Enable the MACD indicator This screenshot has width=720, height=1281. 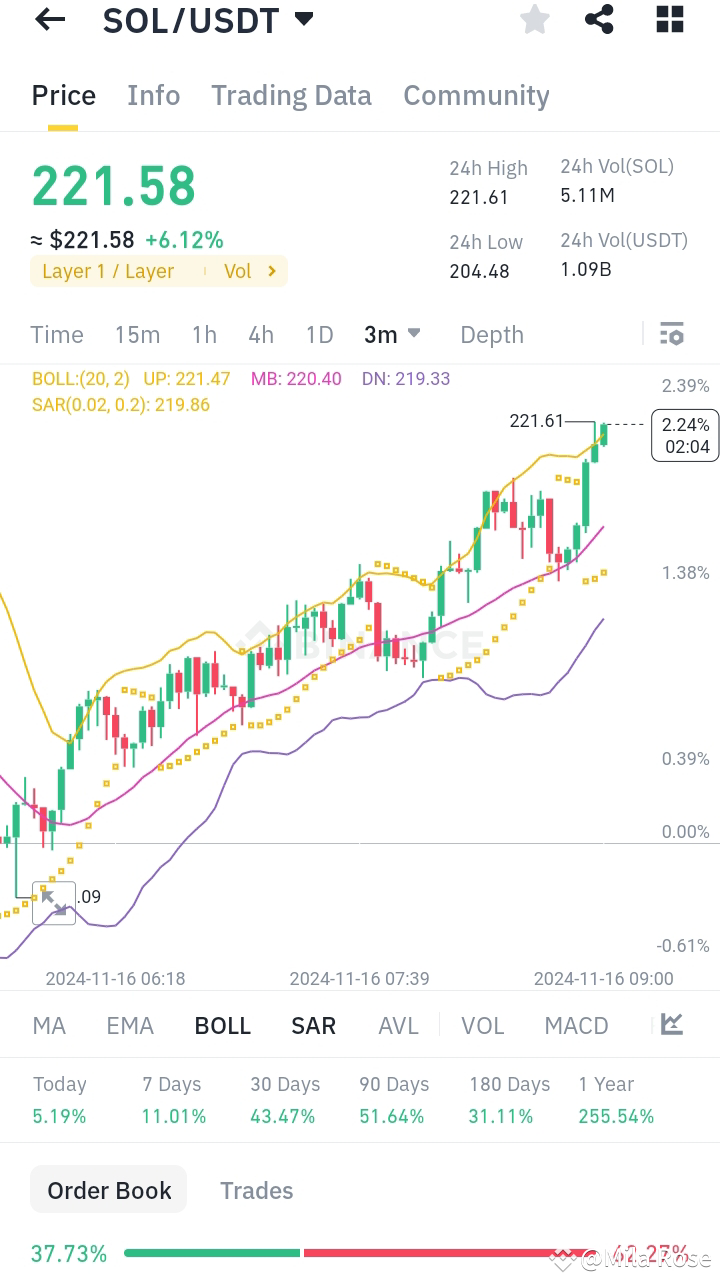click(576, 1025)
